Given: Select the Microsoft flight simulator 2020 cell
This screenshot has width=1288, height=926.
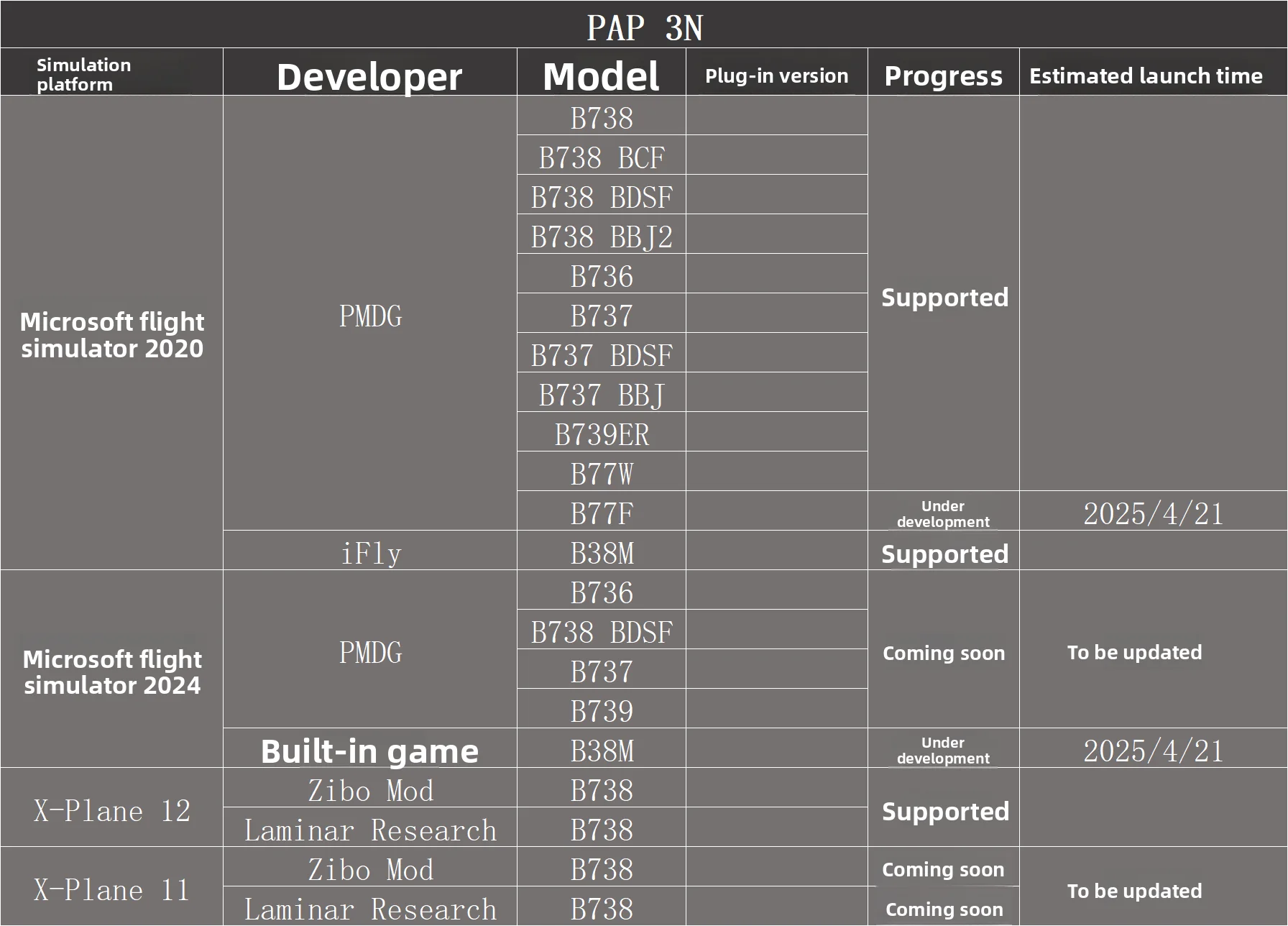Looking at the screenshot, I should (112, 335).
